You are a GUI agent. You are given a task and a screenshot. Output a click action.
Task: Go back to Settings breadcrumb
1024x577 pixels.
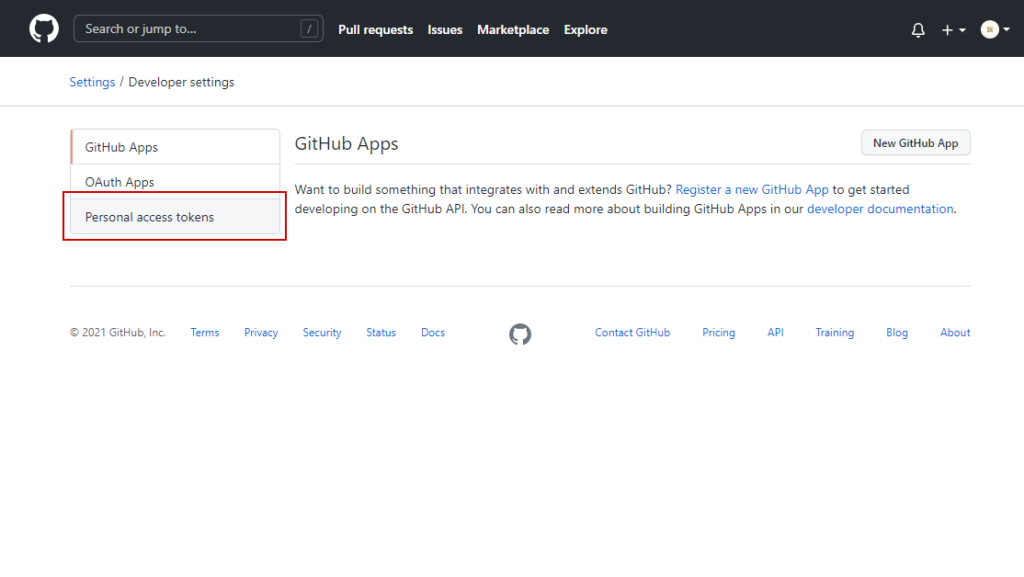(92, 82)
